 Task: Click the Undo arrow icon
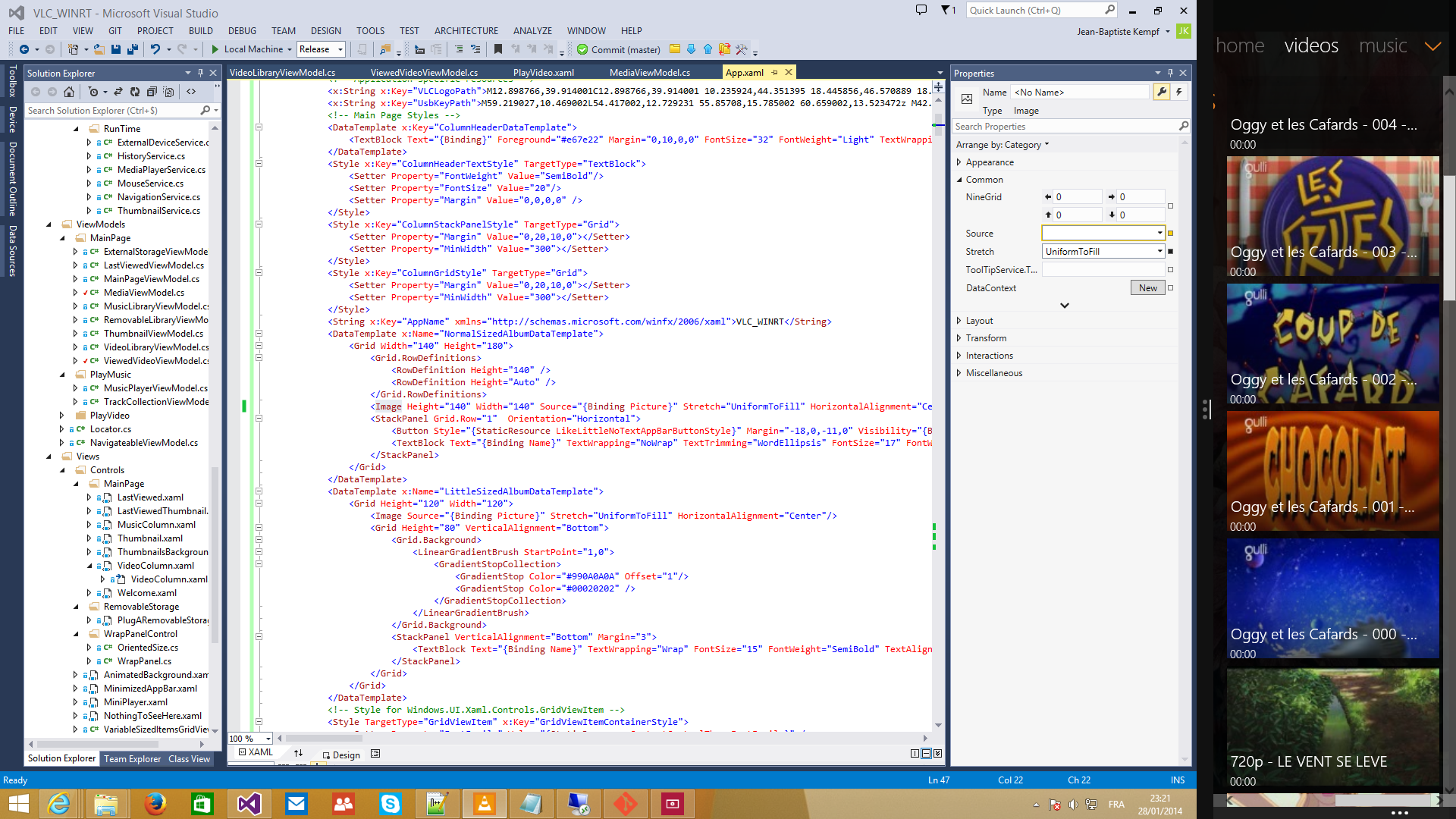click(155, 49)
